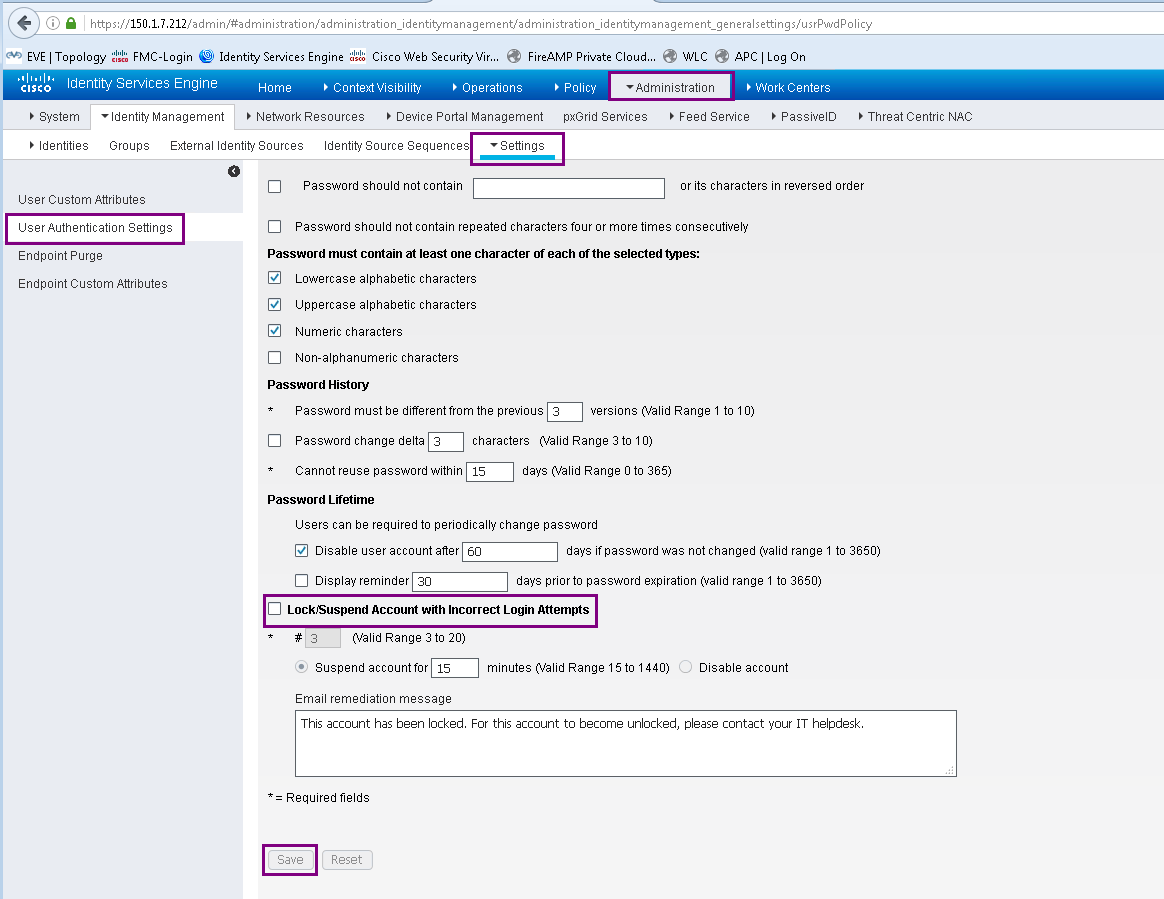Enable Non-alphanumeric characters requirement
The width and height of the screenshot is (1164, 899).
(x=274, y=357)
